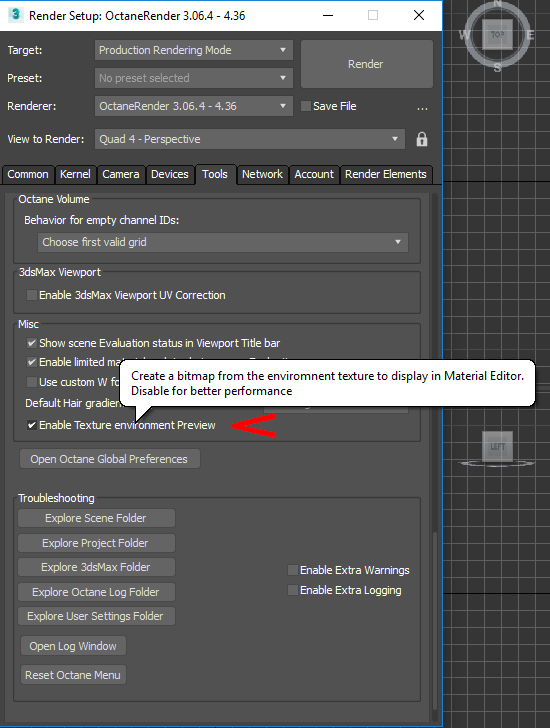
Task: Click the TOP face of the ViewCube
Action: [x=497, y=34]
